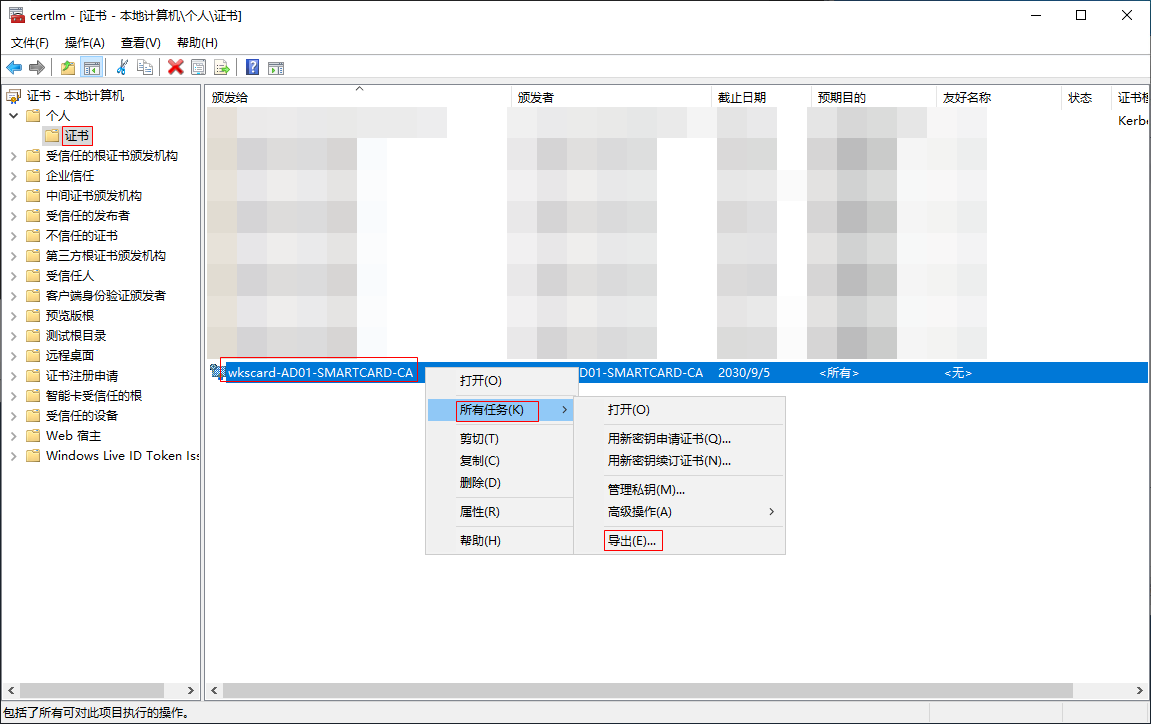Viewport: 1151px width, 724px height.
Task: Click the 2030/9/5 expiry date cell
Action: pos(744,373)
